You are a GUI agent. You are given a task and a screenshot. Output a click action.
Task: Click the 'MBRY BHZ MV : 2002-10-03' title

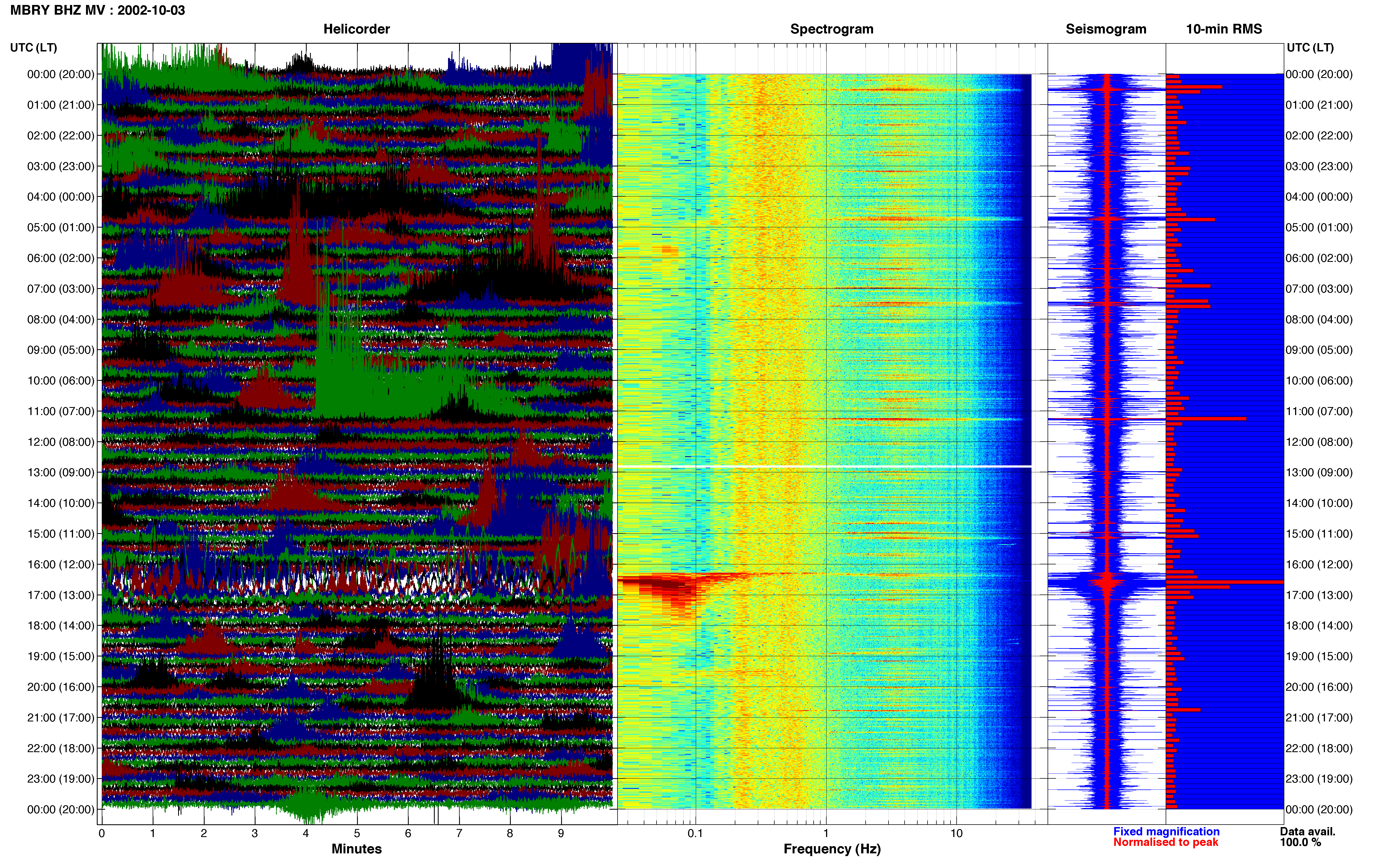click(98, 10)
